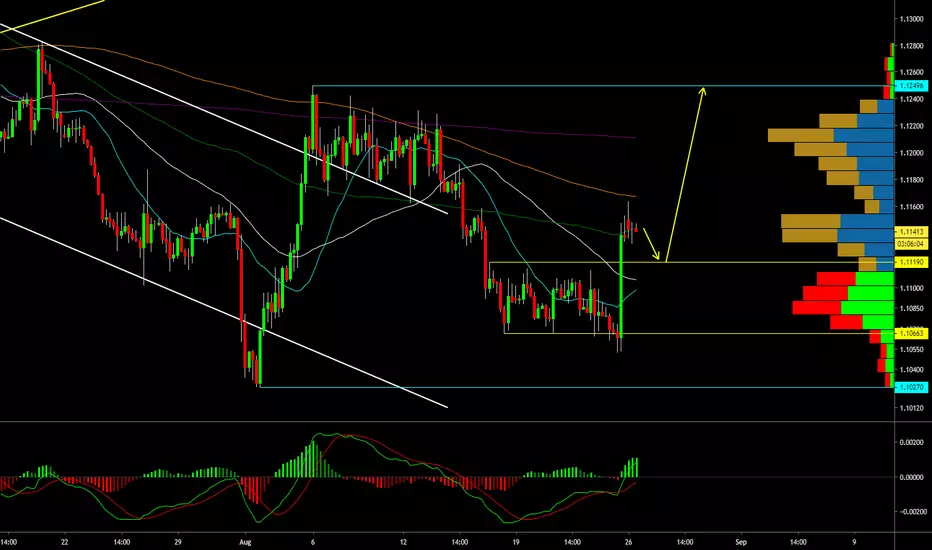This screenshot has width=932, height=550.
Task: Click 1.11600 on the price scale
Action: (912, 207)
